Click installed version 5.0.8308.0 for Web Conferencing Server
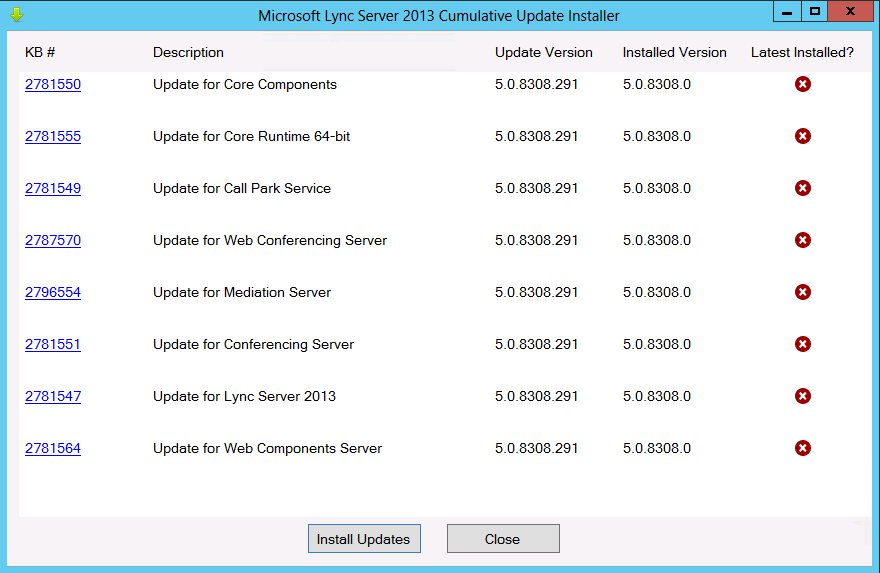 coord(657,240)
